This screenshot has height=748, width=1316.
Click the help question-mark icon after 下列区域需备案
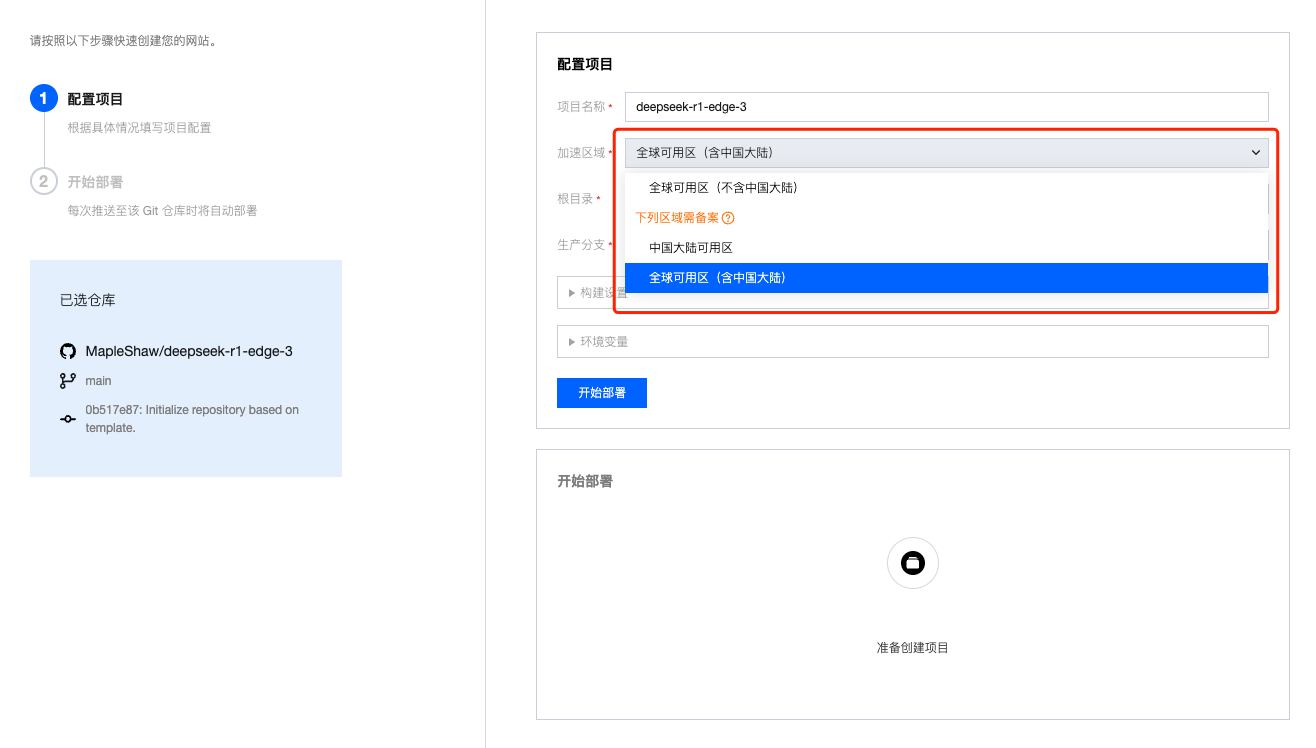coord(727,217)
